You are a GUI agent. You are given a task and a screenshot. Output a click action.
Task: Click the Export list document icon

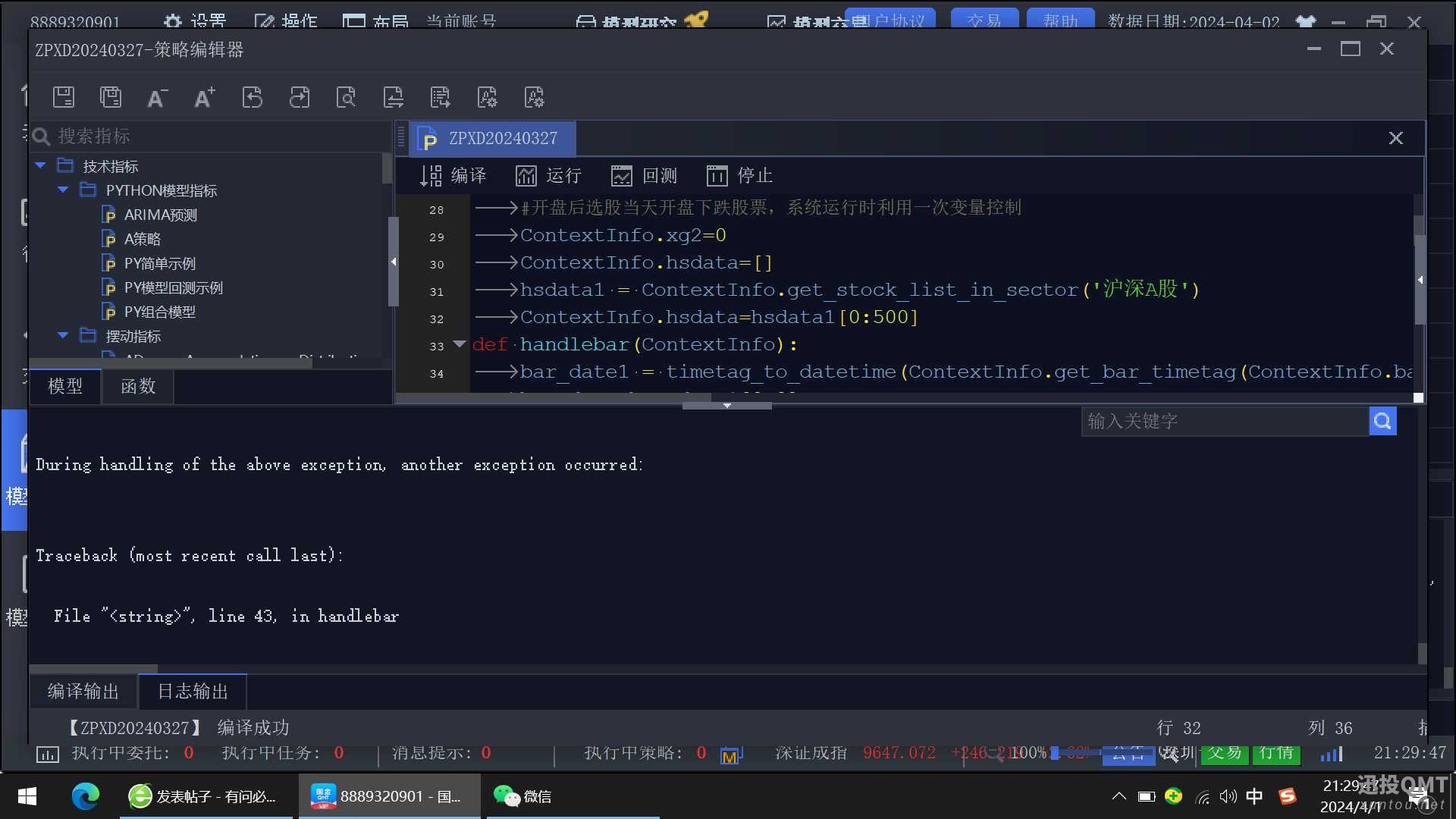coord(441,97)
